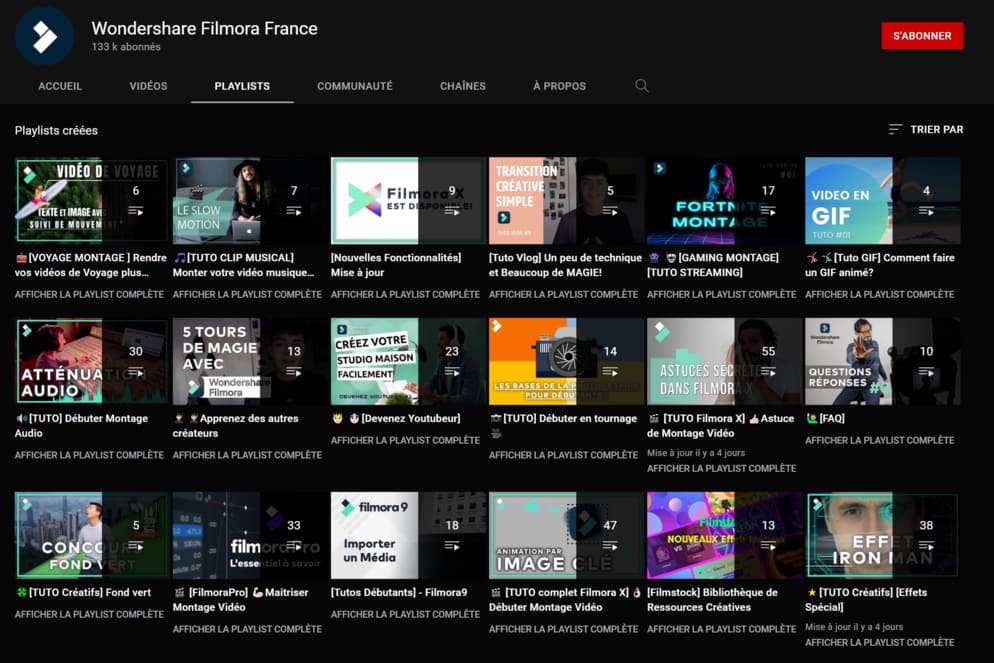Click the playlist icon on the 5 Tours de Magie thumbnail
This screenshot has width=994, height=663.
pyautogui.click(x=294, y=372)
